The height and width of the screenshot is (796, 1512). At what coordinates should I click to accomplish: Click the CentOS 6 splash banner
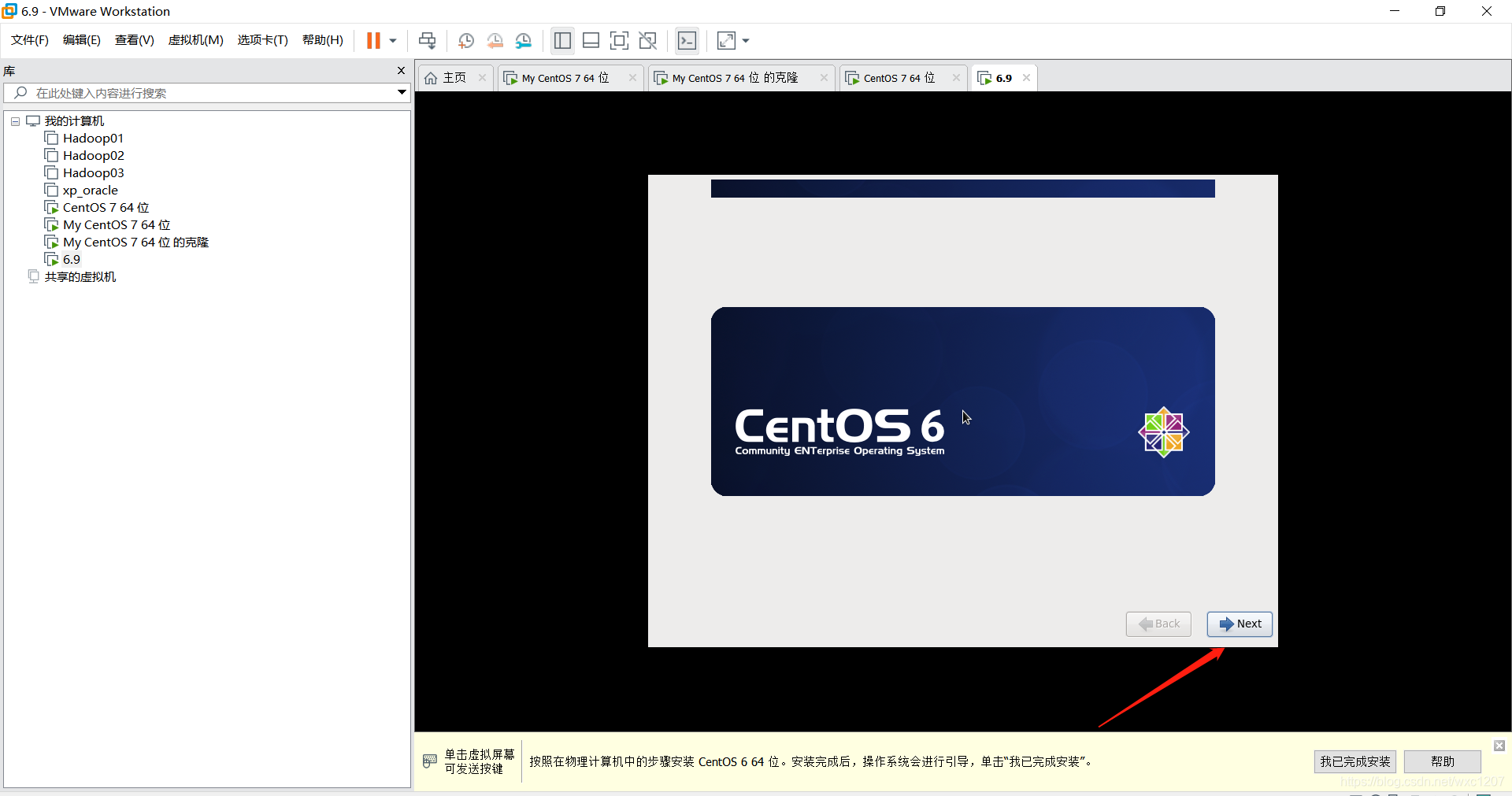[x=962, y=402]
